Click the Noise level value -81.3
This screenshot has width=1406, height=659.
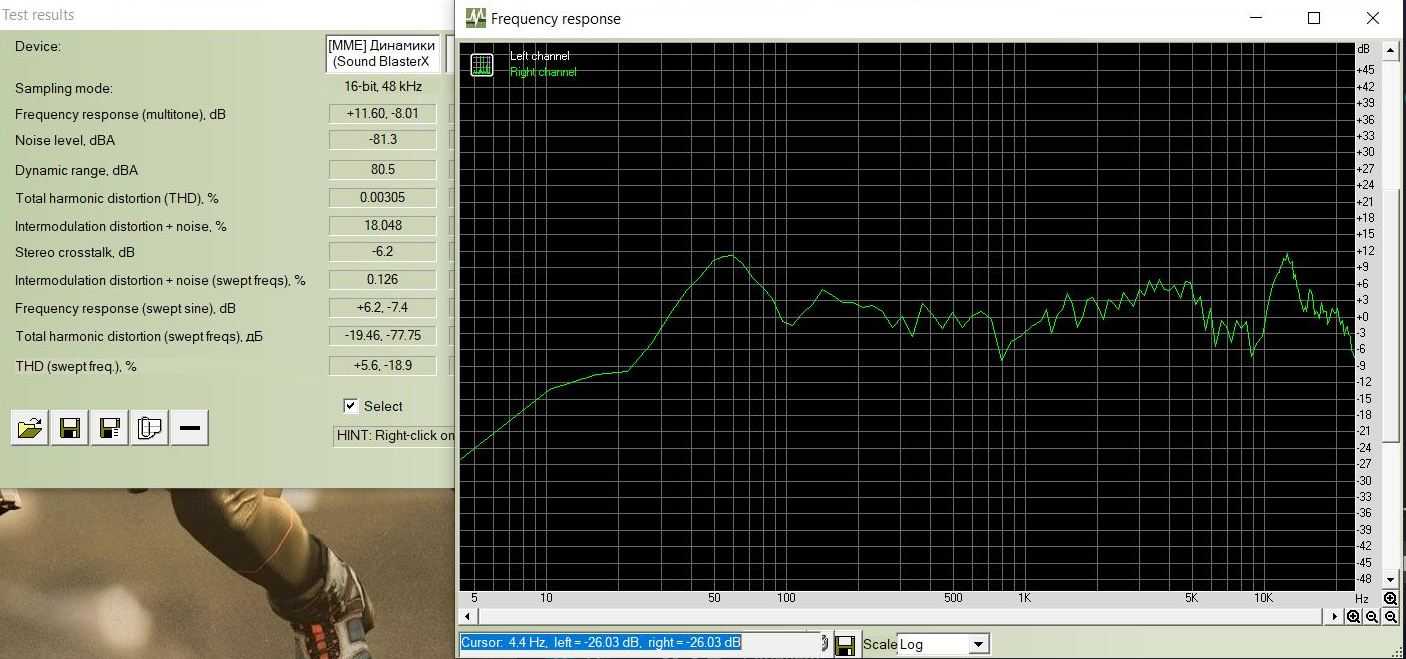click(383, 140)
